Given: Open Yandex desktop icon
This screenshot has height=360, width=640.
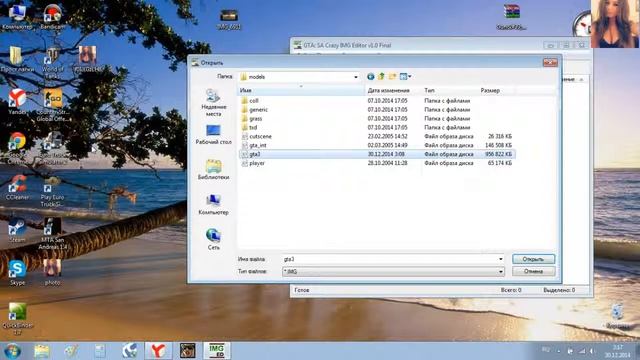Looking at the screenshot, I should 17,102.
